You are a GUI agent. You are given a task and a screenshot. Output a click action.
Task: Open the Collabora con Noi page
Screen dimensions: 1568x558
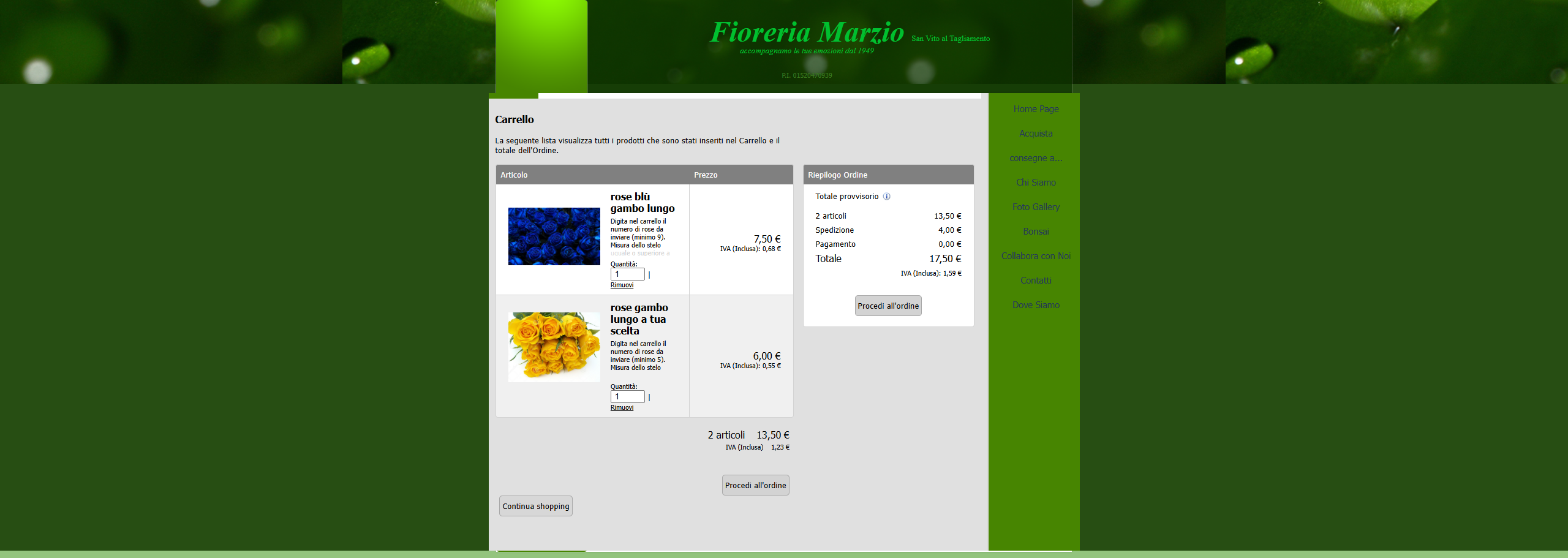(1036, 256)
